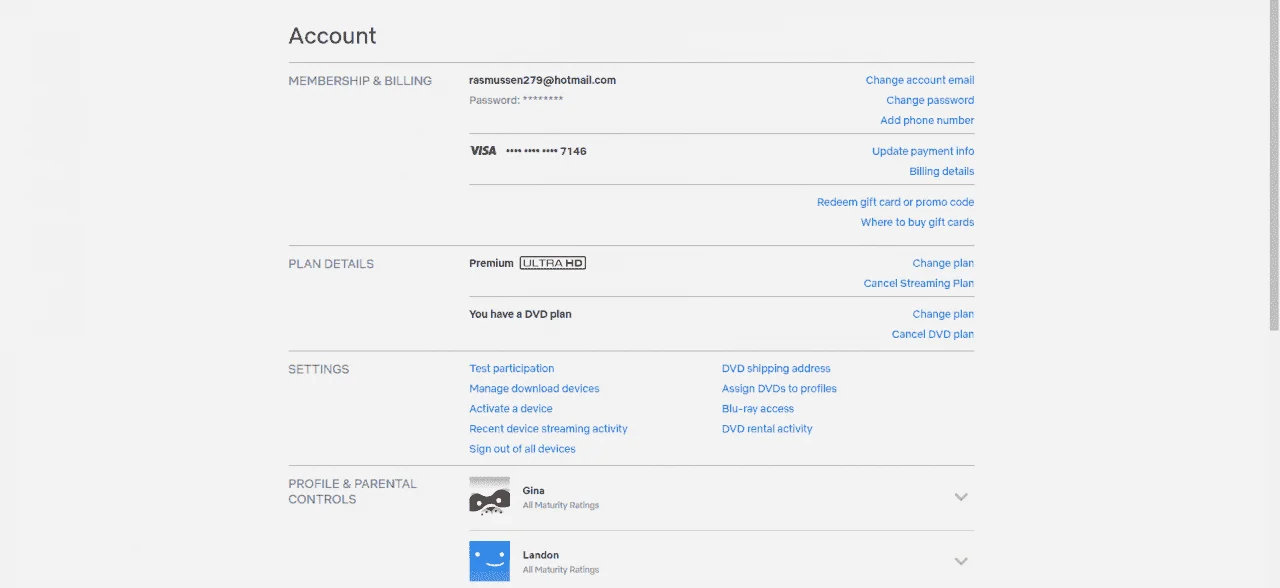Open Blu-ray access setting
1280x588 pixels.
(x=757, y=408)
